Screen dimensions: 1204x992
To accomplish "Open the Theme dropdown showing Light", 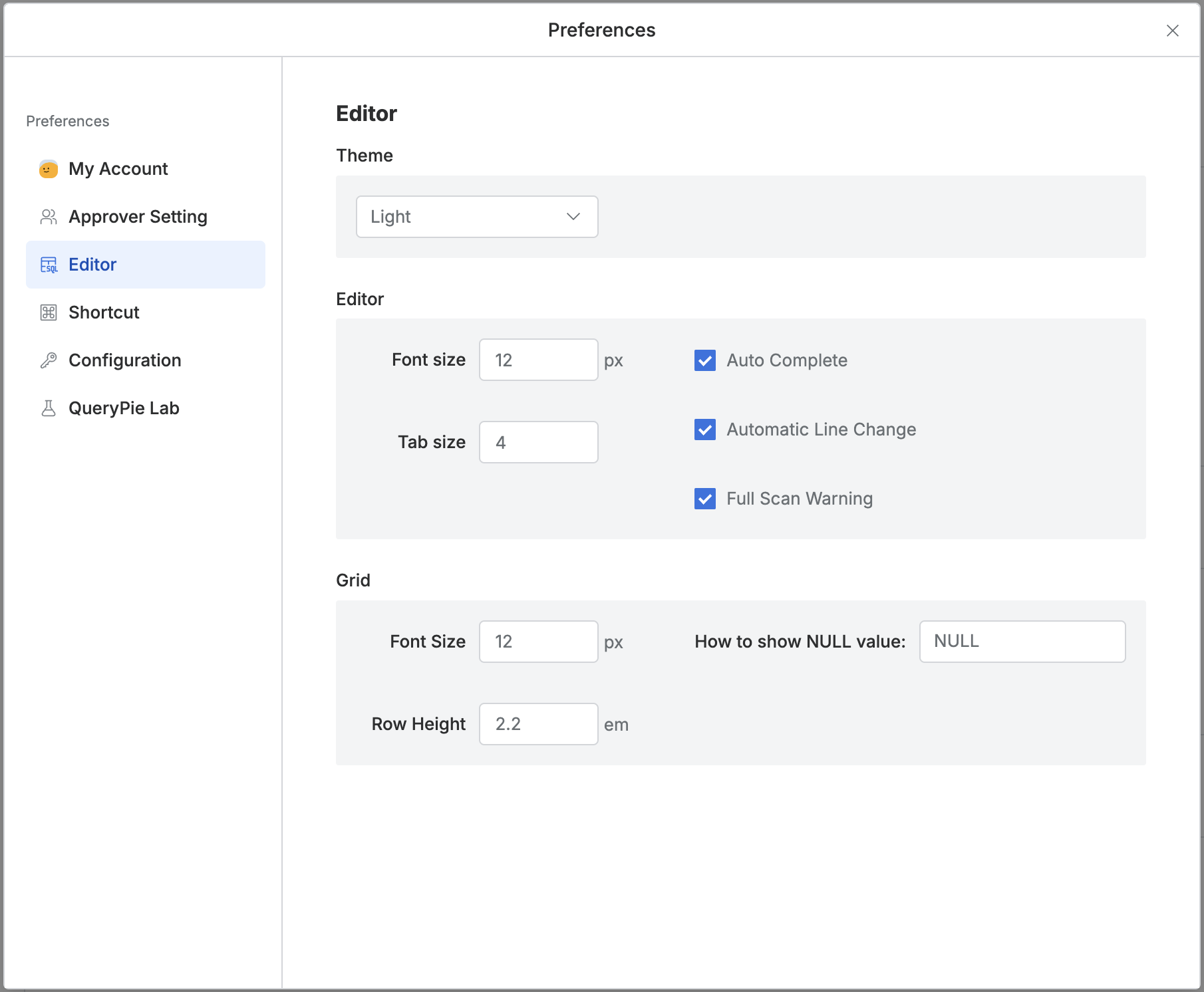I will point(476,217).
